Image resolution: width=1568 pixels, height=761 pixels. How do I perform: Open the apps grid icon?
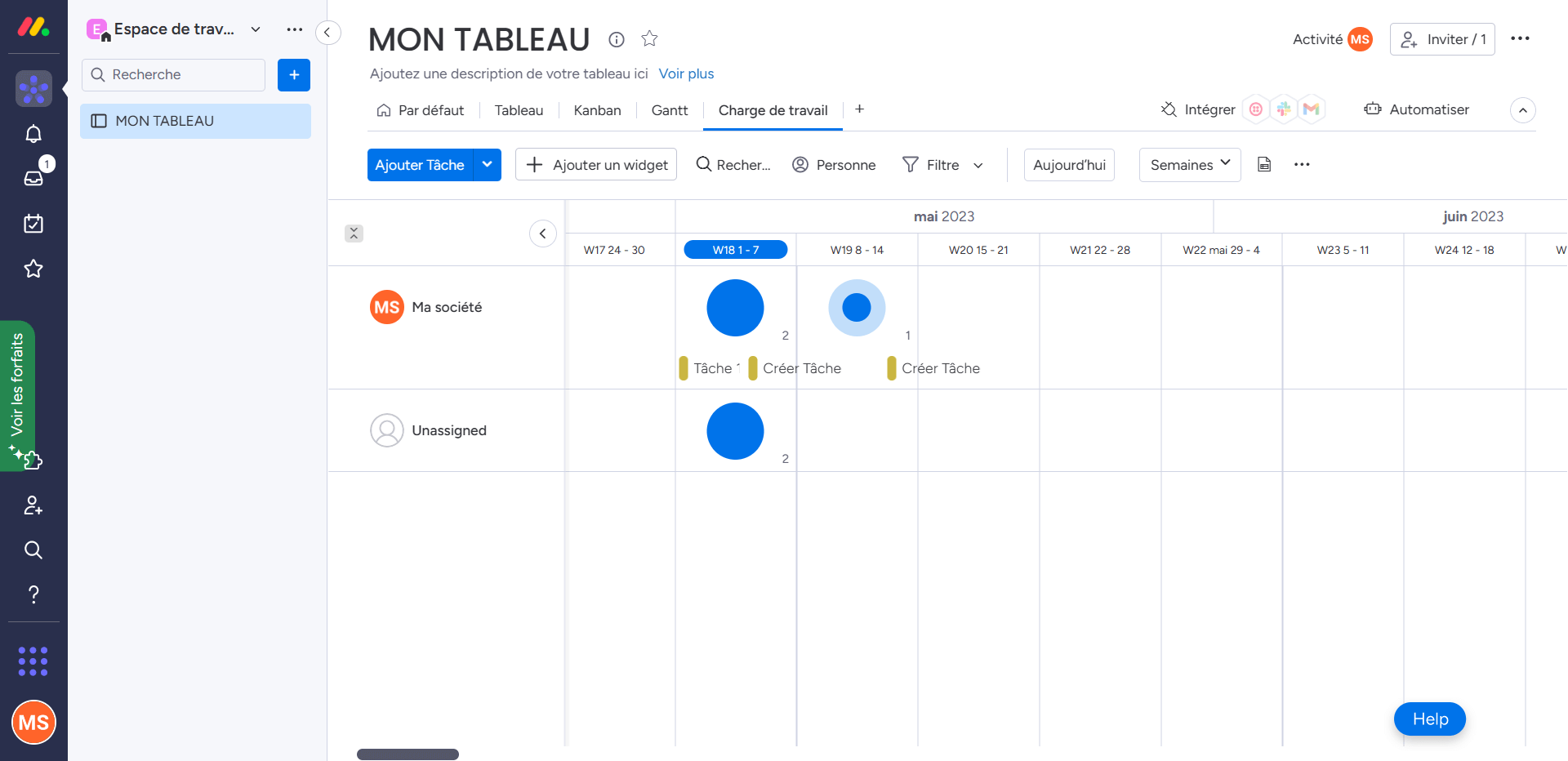[33, 661]
